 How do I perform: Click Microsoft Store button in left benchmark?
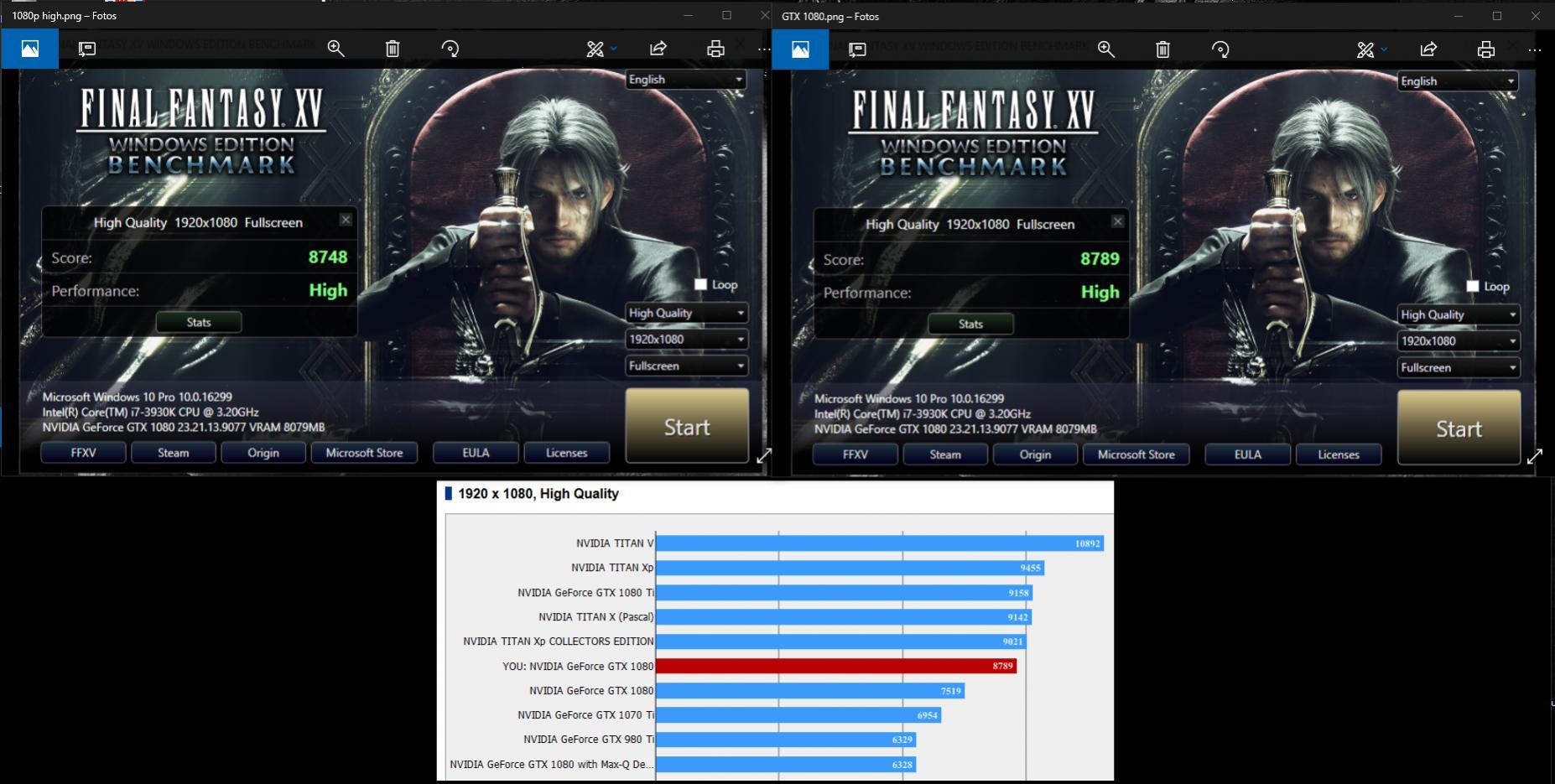(x=364, y=453)
